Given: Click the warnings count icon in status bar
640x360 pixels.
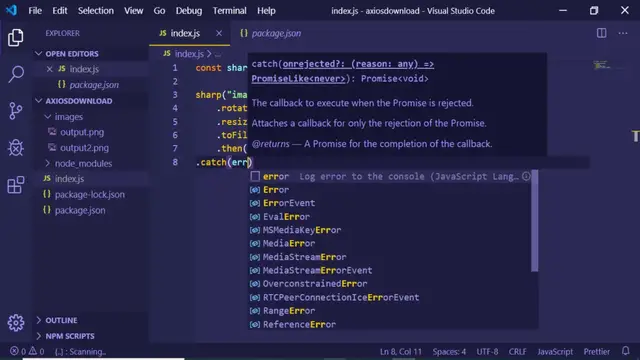Looking at the screenshot, I should [33, 351].
